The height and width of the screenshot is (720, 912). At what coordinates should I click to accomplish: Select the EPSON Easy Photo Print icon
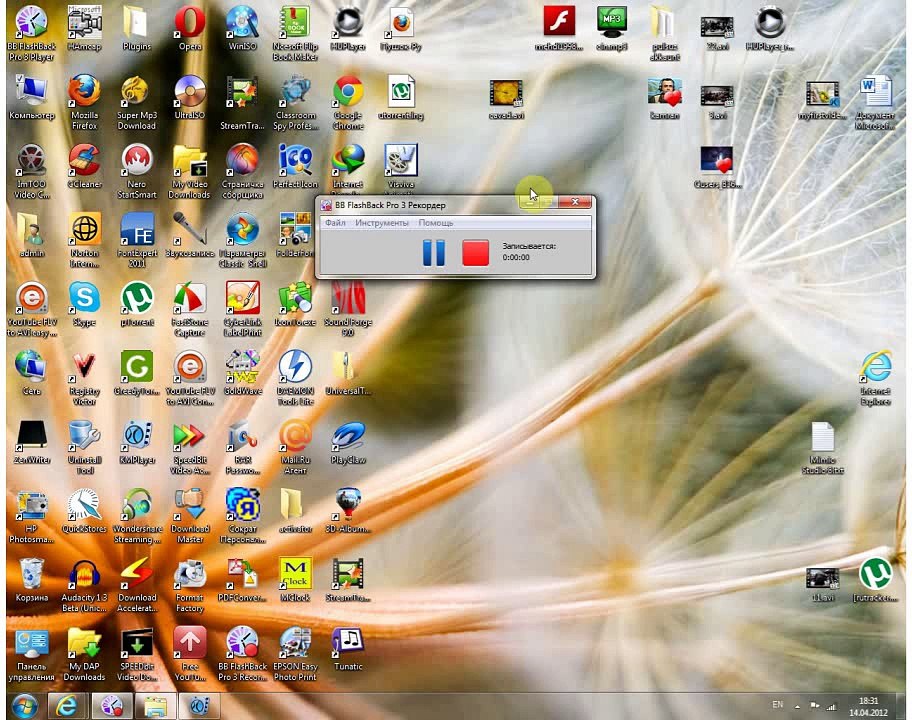click(x=295, y=654)
